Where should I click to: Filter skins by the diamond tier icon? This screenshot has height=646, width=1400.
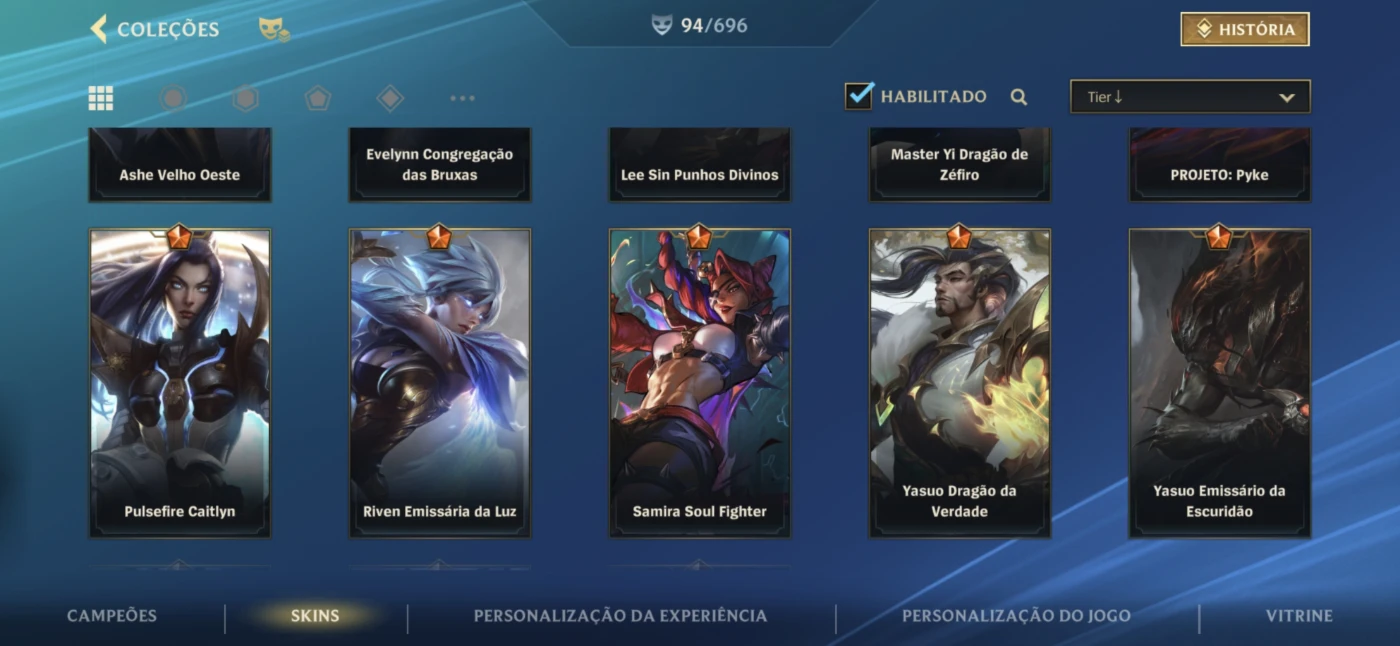point(390,97)
